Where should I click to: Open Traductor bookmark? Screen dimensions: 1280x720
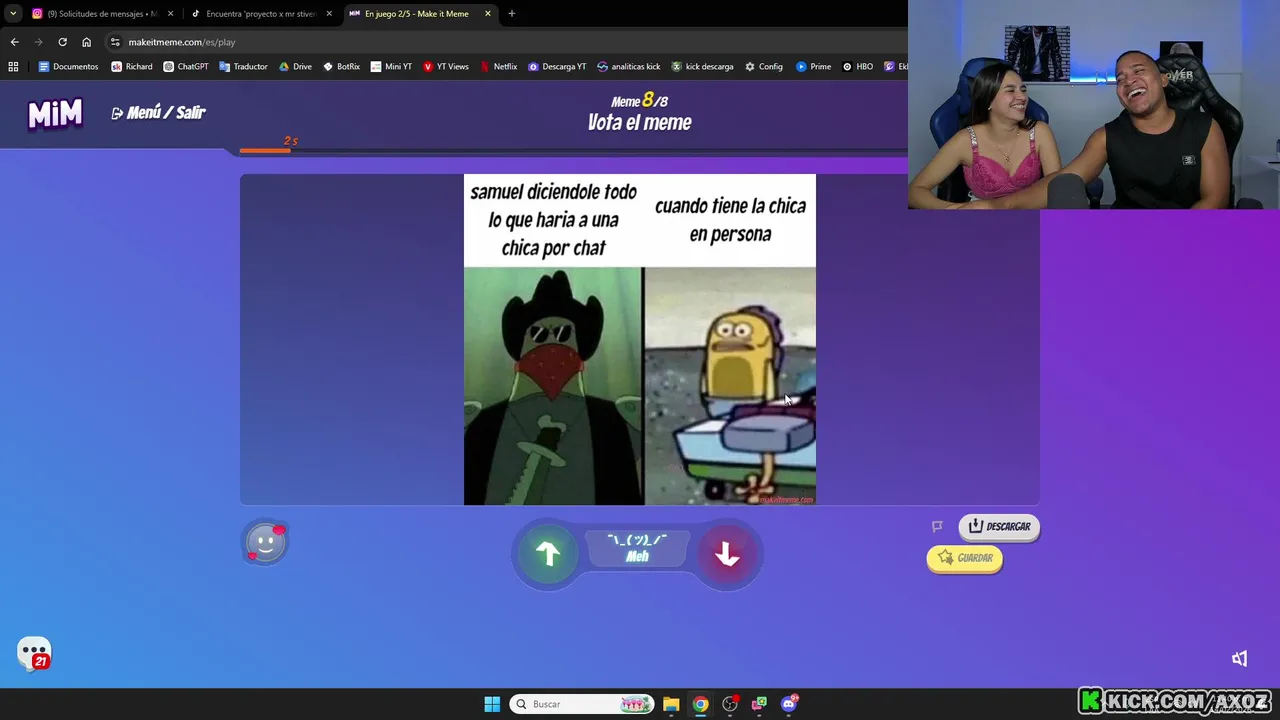243,67
